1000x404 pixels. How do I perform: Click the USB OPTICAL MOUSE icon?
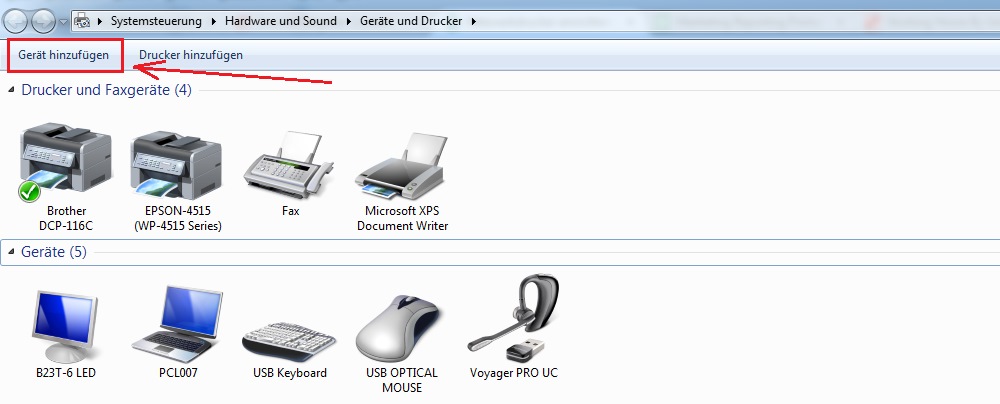pyautogui.click(x=402, y=325)
